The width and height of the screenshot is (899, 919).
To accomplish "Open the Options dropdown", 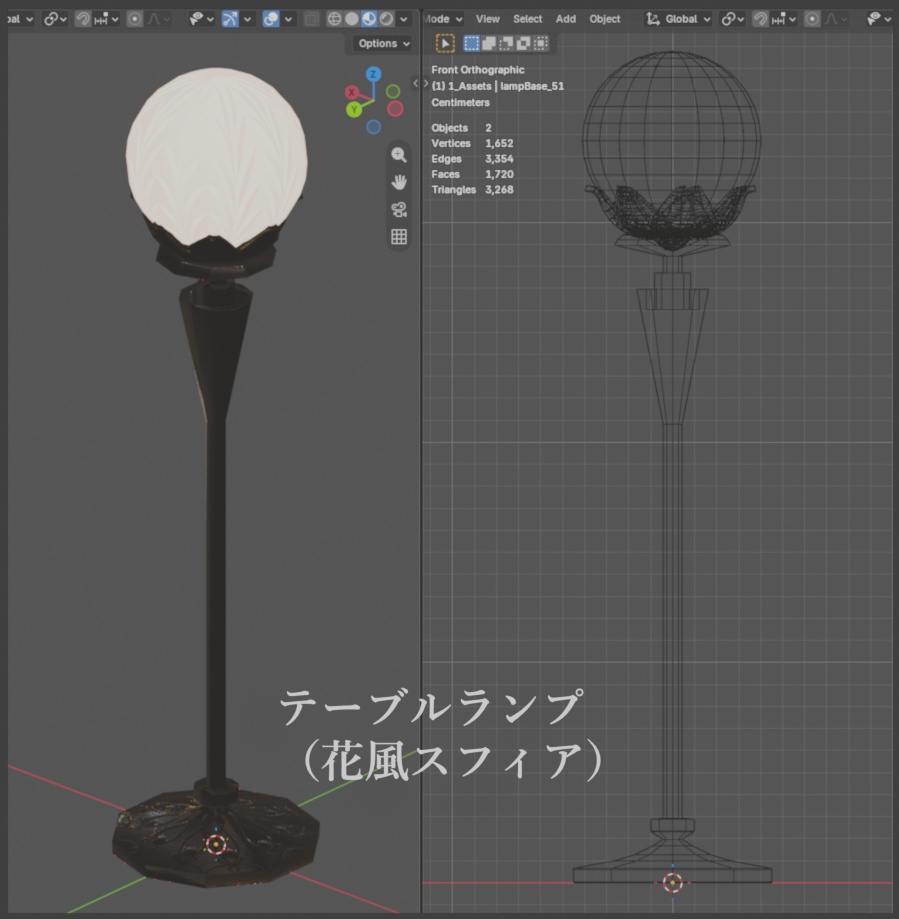I will pos(384,43).
